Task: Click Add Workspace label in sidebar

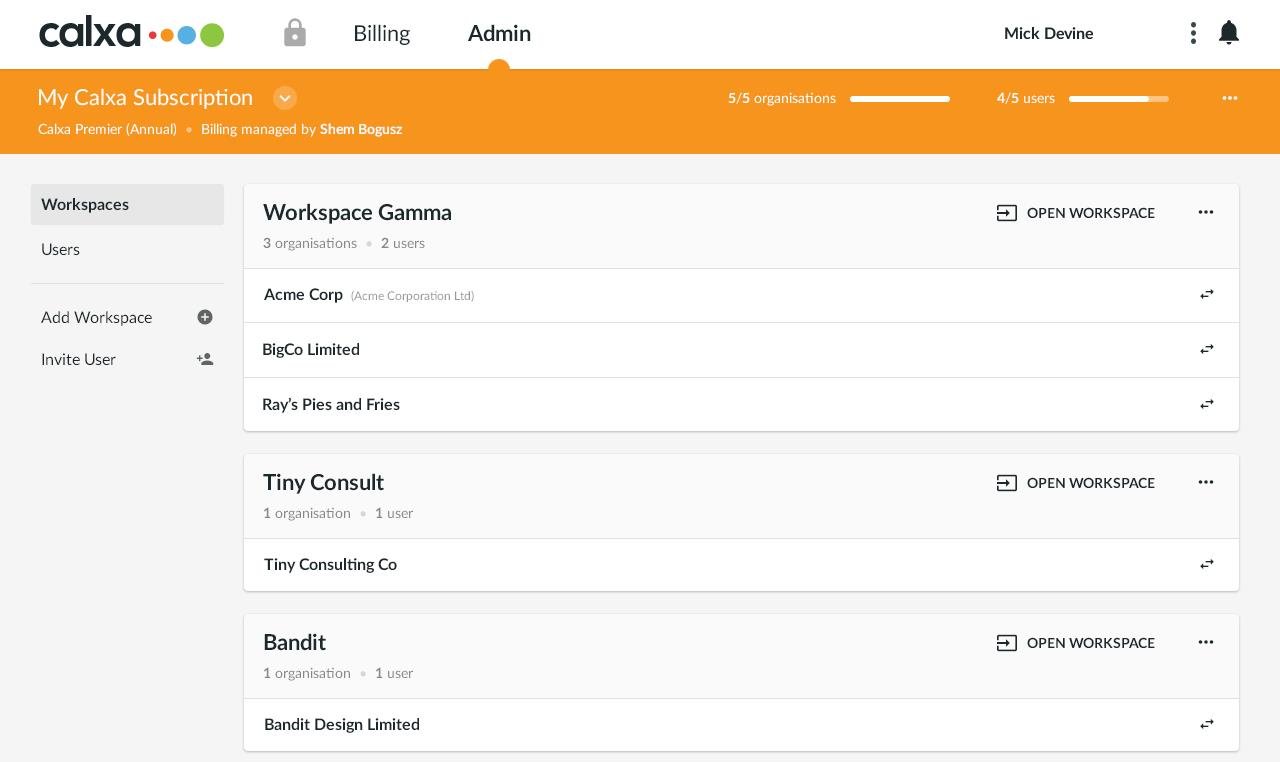Action: click(97, 317)
